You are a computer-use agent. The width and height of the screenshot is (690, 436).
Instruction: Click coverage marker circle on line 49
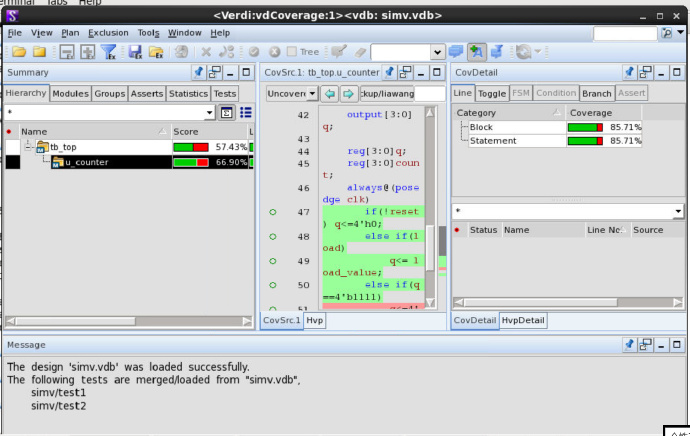(273, 261)
